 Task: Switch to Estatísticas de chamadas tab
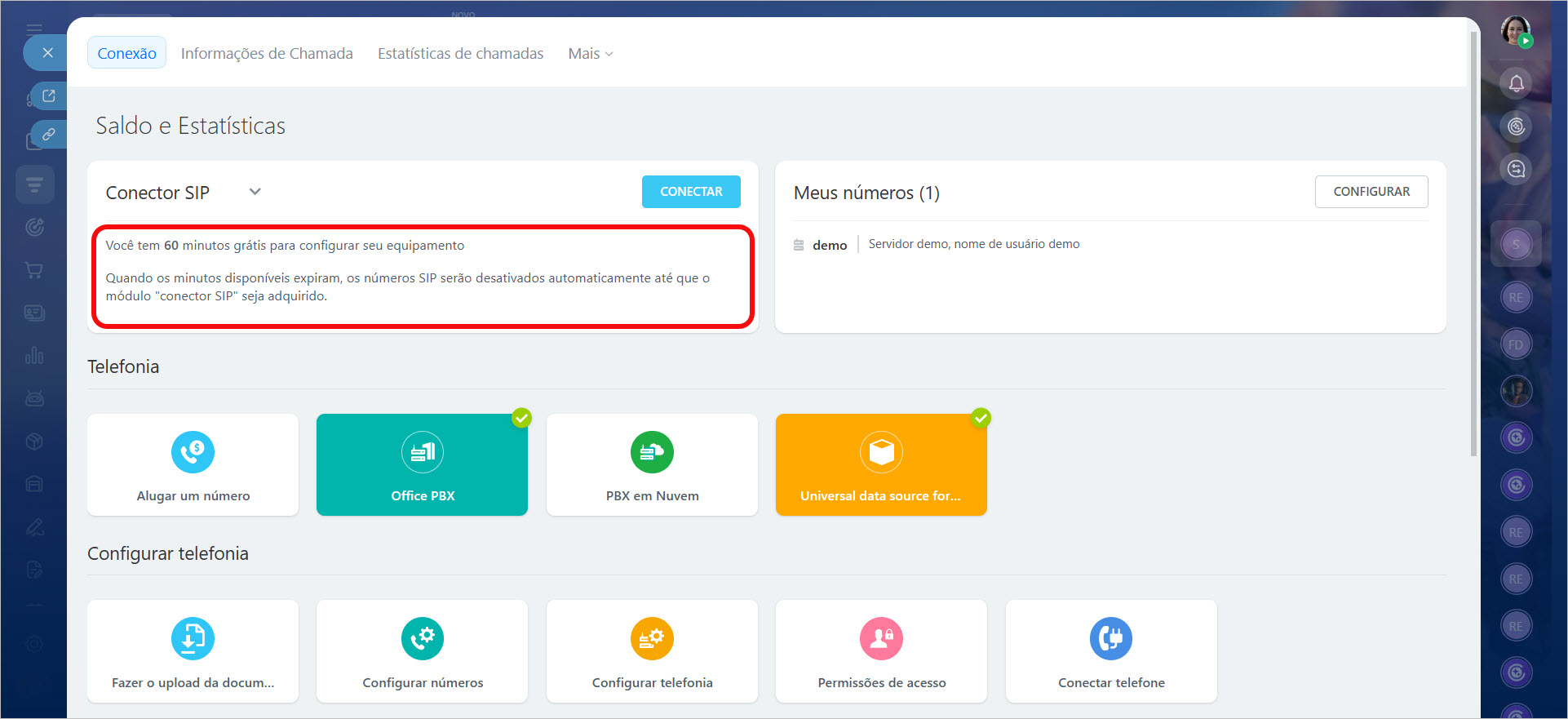(460, 54)
